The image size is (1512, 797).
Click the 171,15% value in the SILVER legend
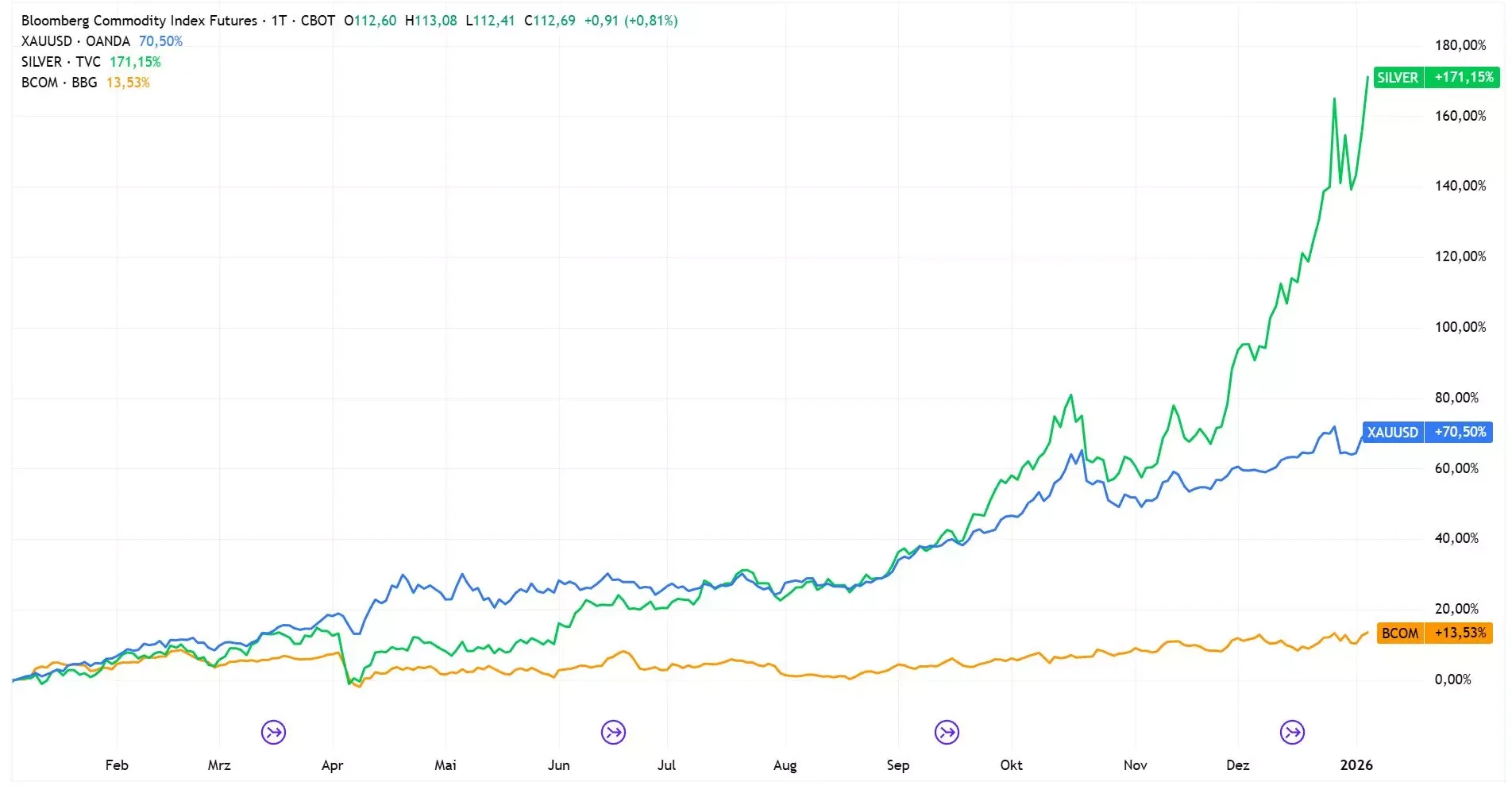[135, 62]
